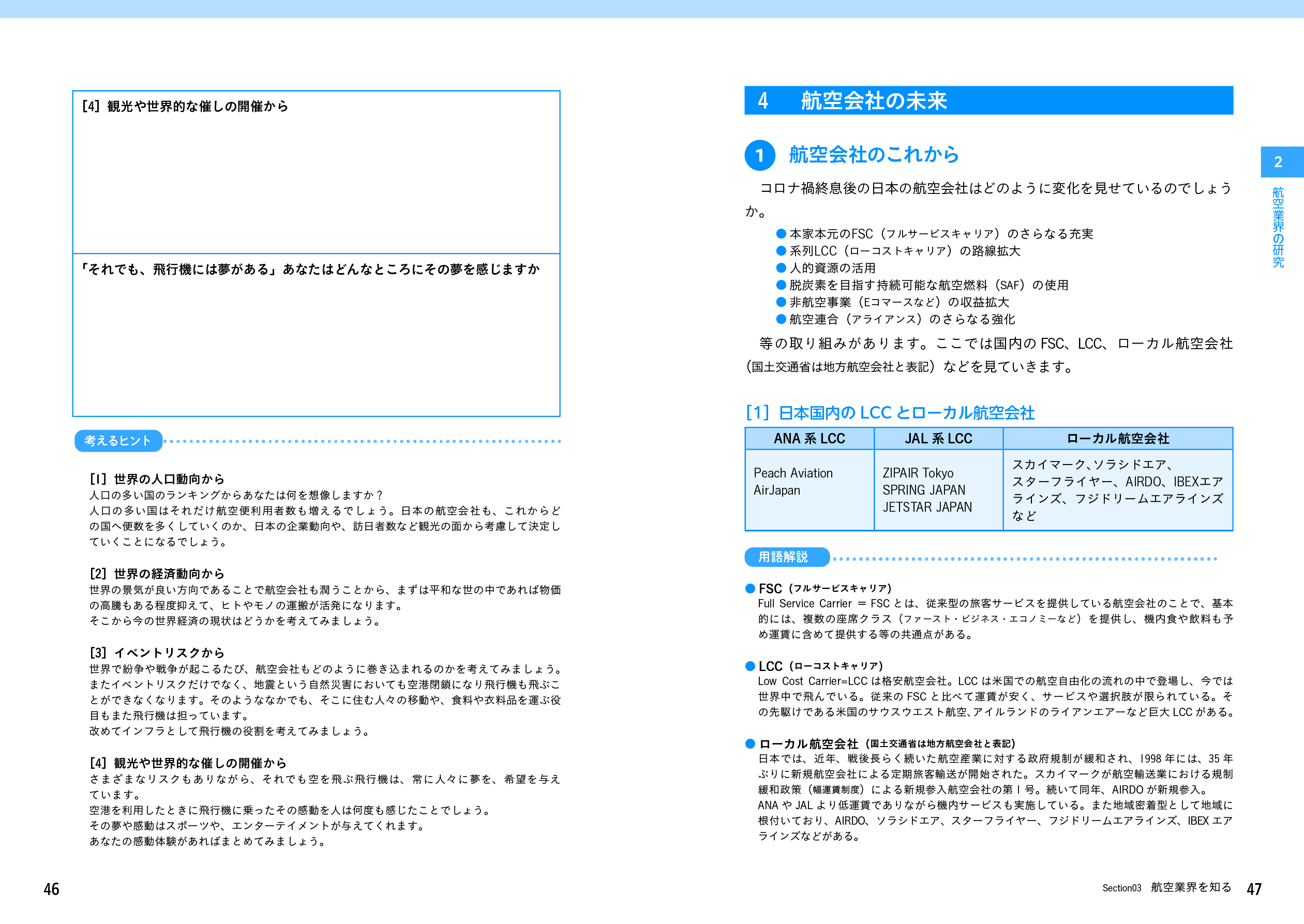This screenshot has height=924, width=1304.
Task: Click the FSC term bullet in 用語解説
Action: 752,589
